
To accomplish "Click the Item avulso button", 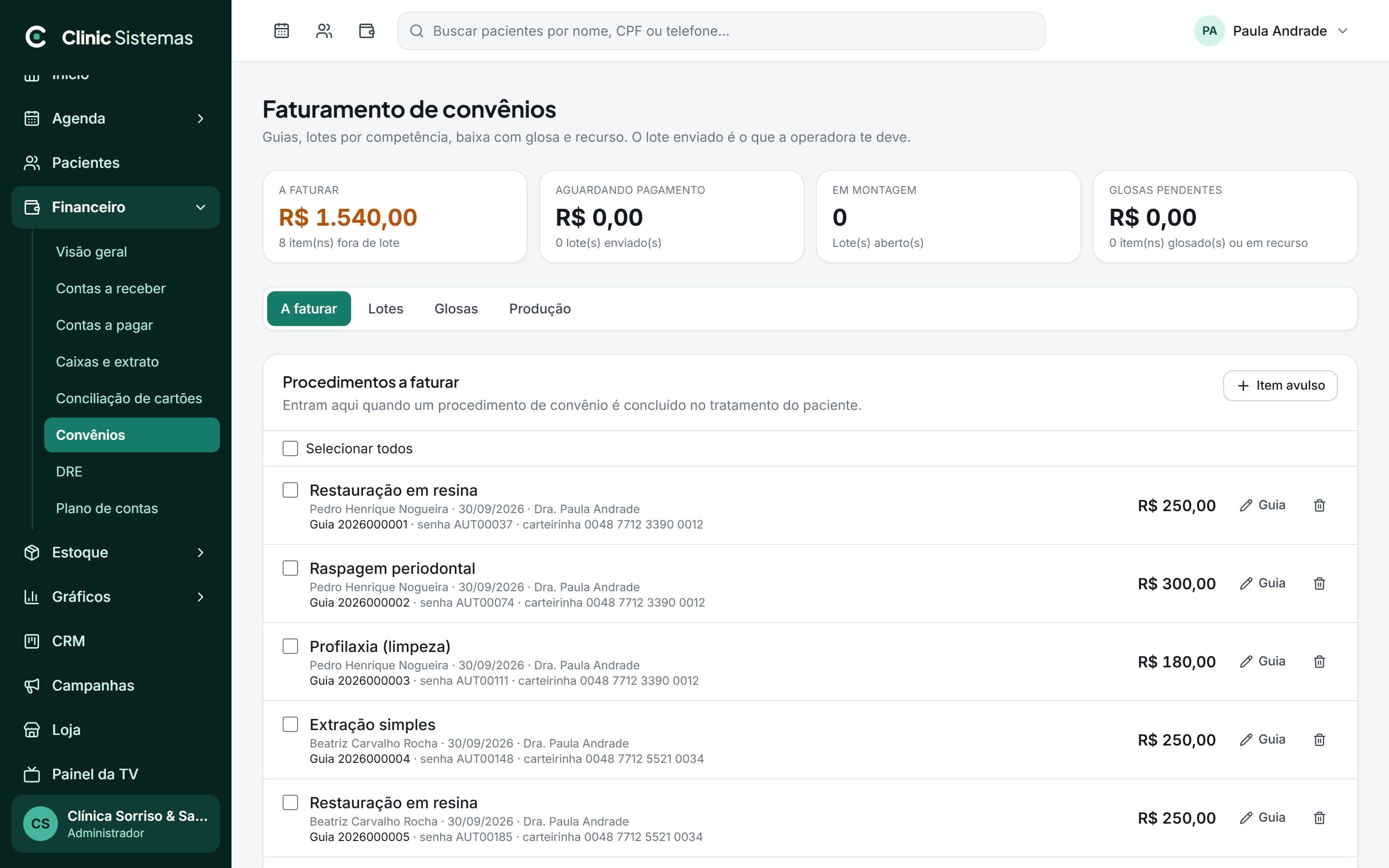I will [x=1280, y=386].
